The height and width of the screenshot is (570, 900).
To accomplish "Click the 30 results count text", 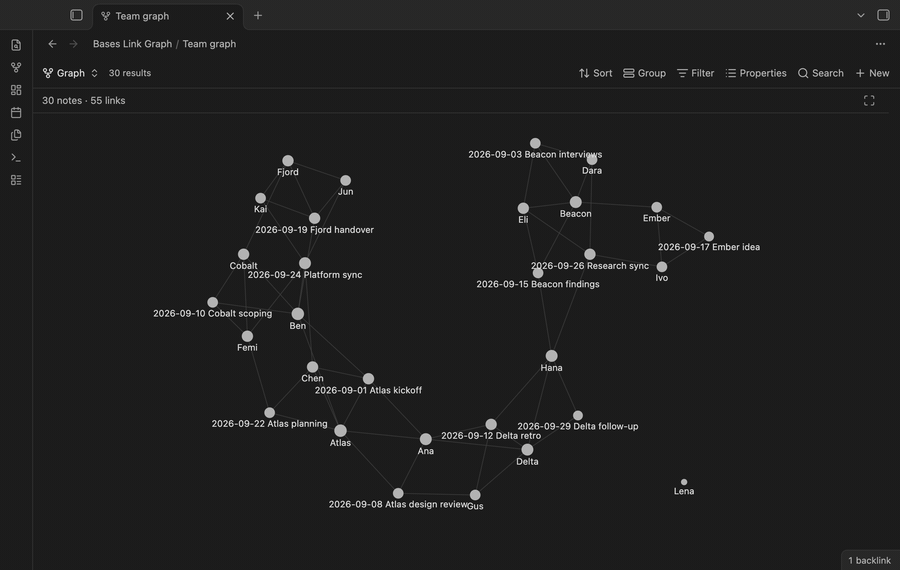I will click(x=130, y=73).
